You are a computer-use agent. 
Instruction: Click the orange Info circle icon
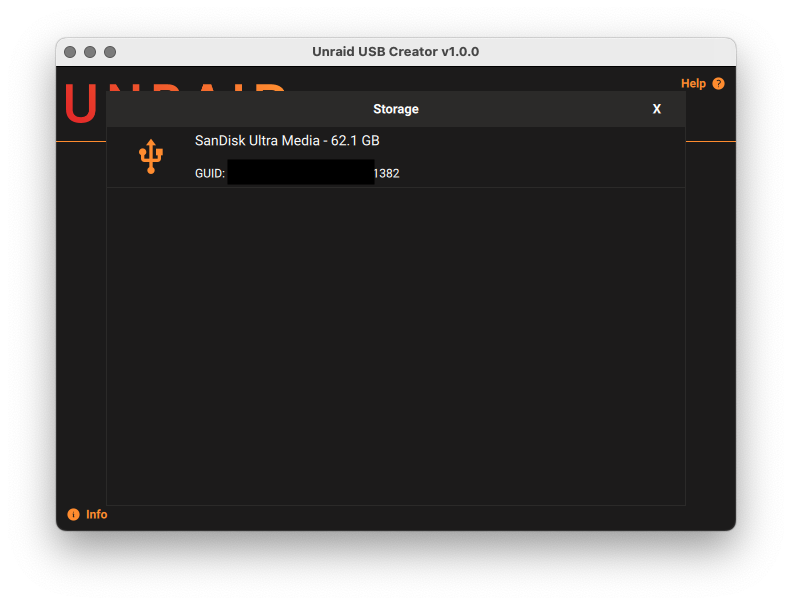pos(73,514)
